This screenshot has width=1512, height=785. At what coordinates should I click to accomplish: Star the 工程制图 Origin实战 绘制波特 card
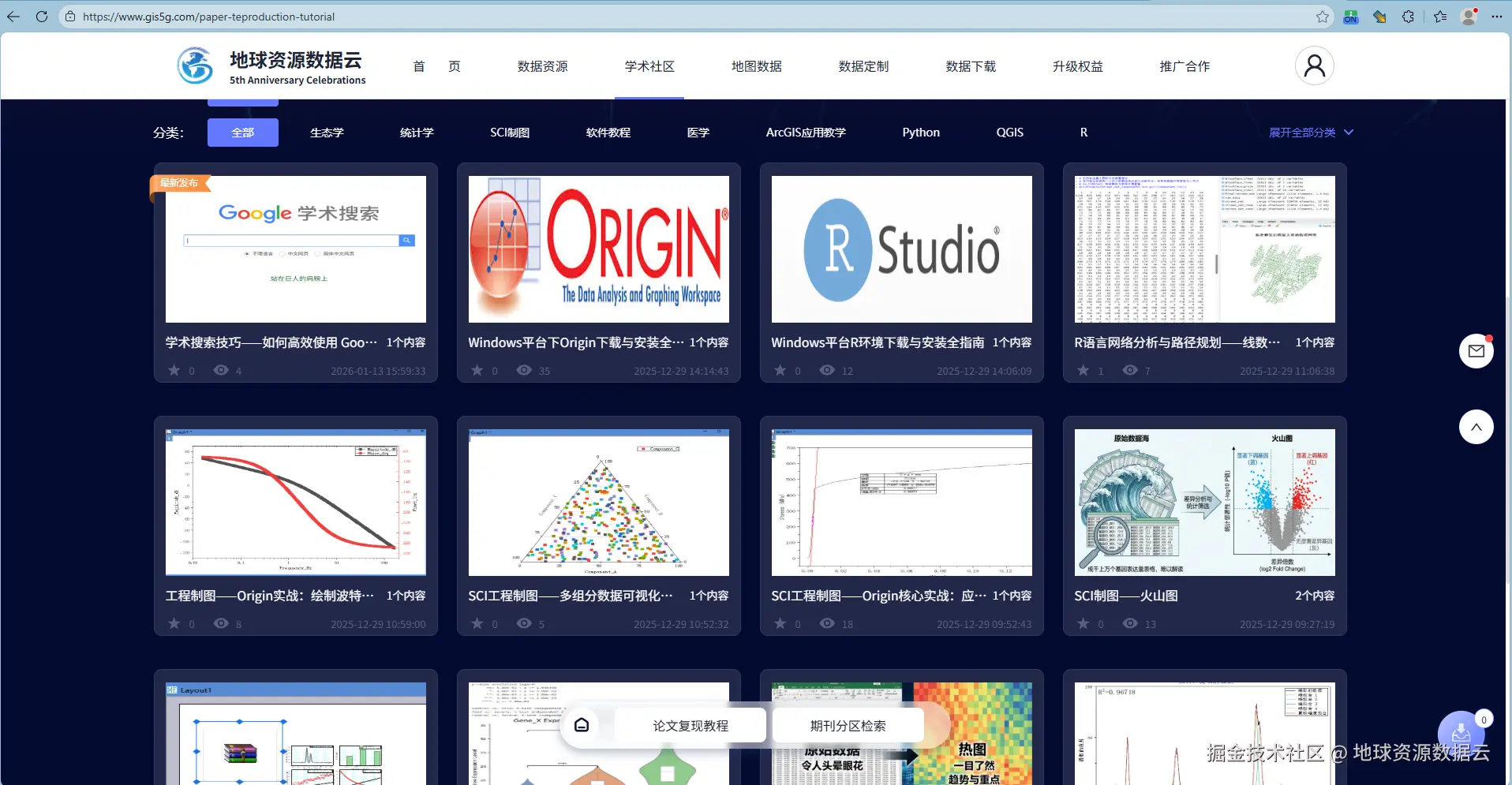(x=174, y=623)
